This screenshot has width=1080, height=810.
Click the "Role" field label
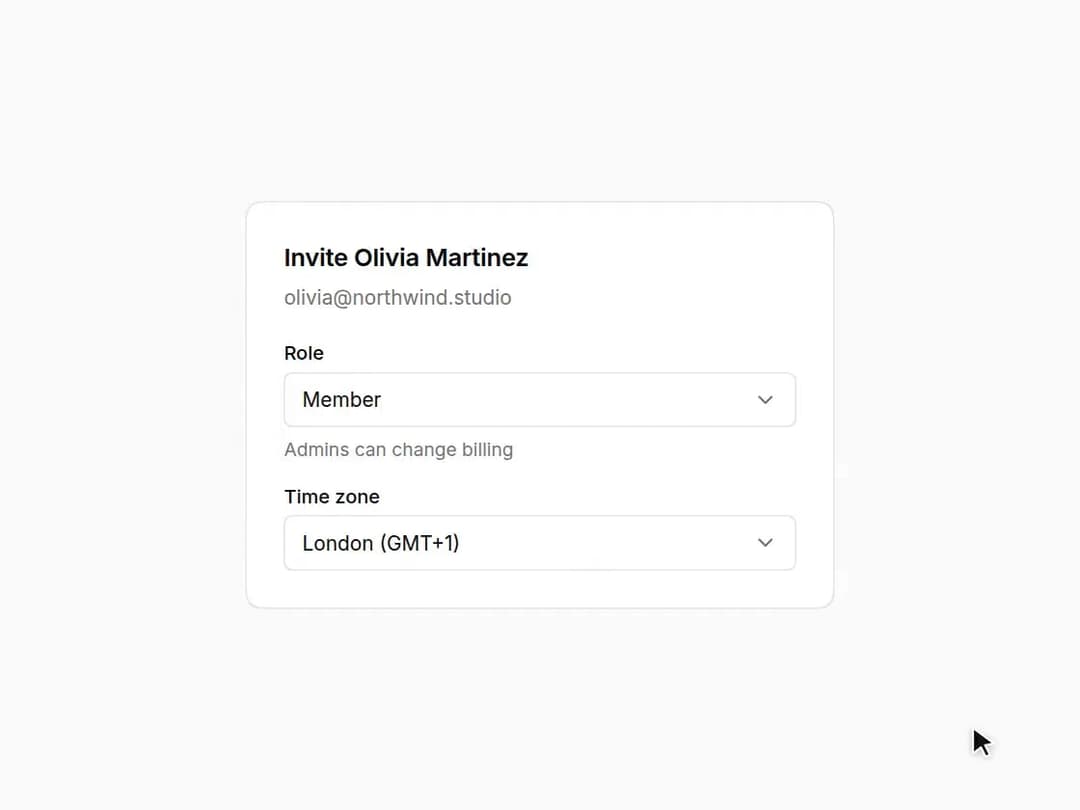(304, 353)
